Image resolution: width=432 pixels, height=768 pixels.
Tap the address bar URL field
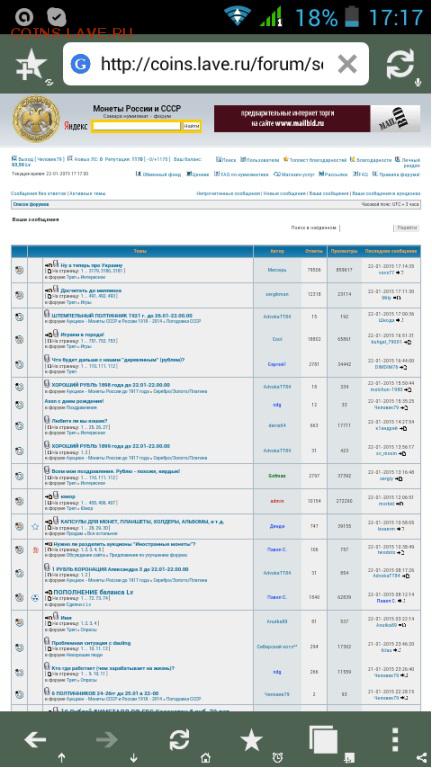tap(212, 64)
